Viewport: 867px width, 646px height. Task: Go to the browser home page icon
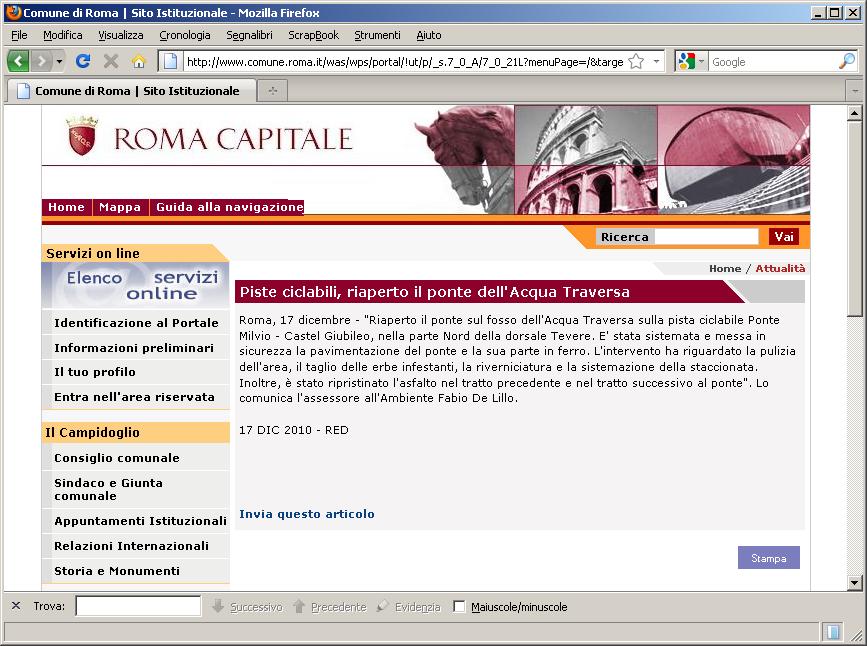(139, 61)
